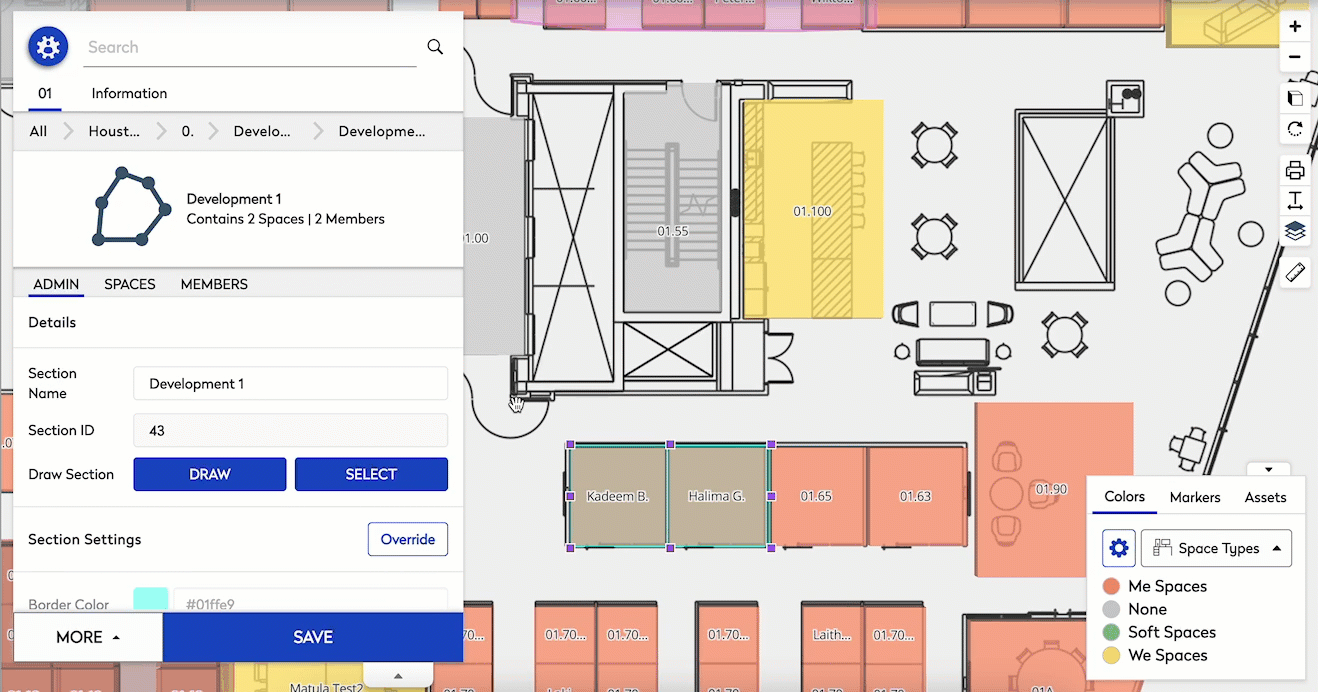The image size is (1318, 692).
Task: Zoom in with the plus button
Action: pyautogui.click(x=1295, y=27)
